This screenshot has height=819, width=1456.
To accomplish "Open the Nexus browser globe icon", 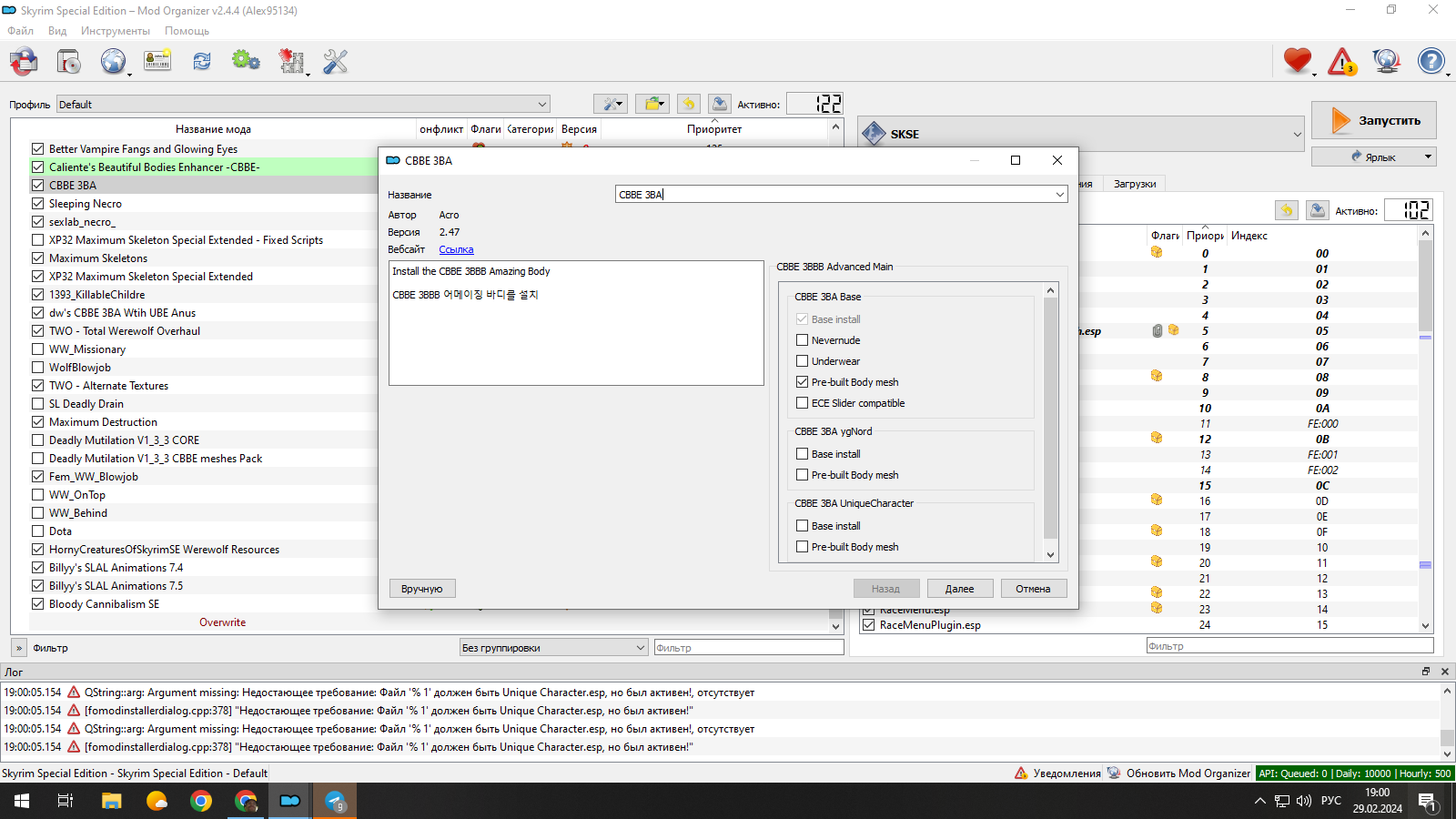I will point(113,62).
